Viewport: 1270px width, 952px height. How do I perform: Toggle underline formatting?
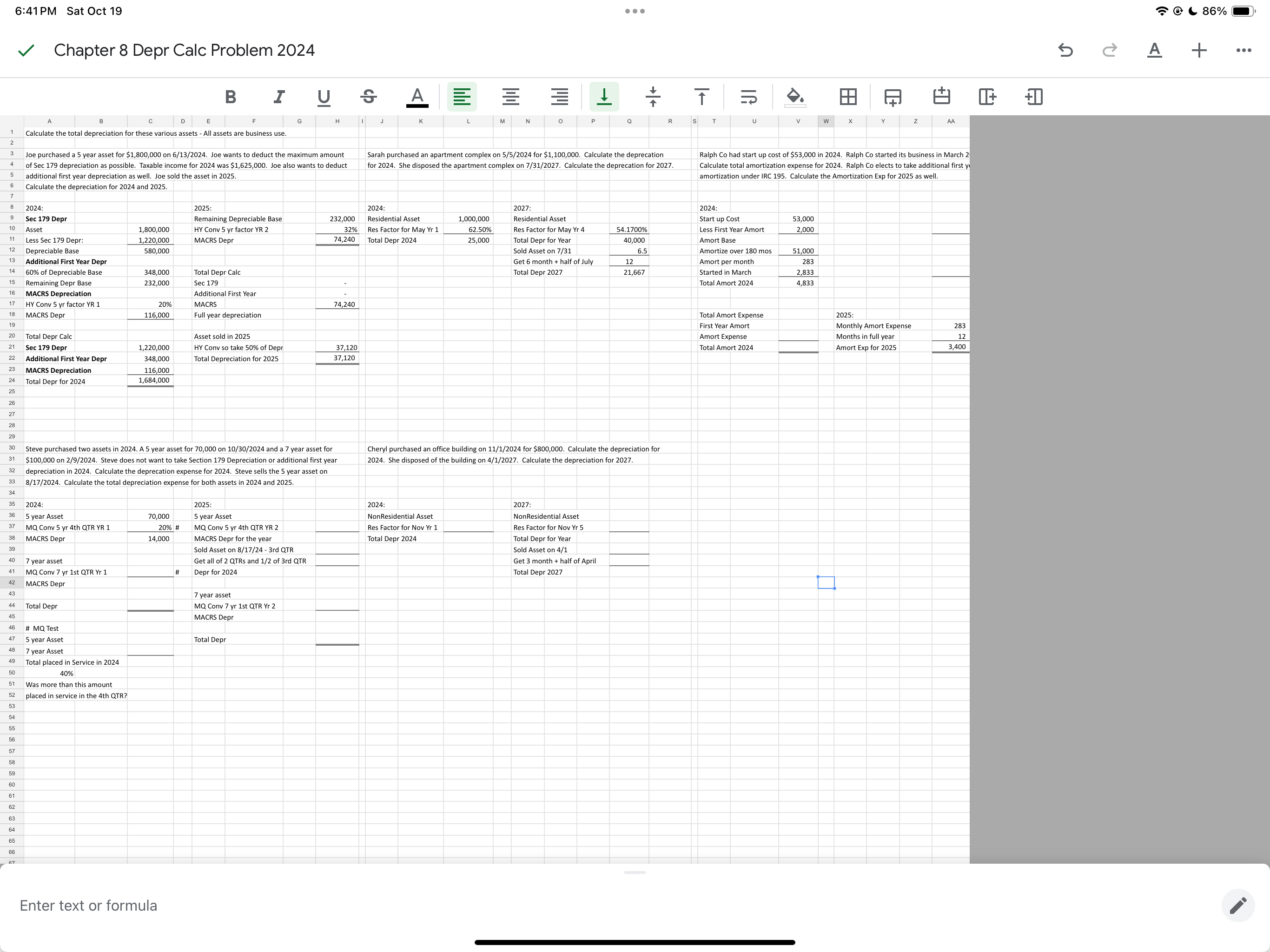pos(324,97)
